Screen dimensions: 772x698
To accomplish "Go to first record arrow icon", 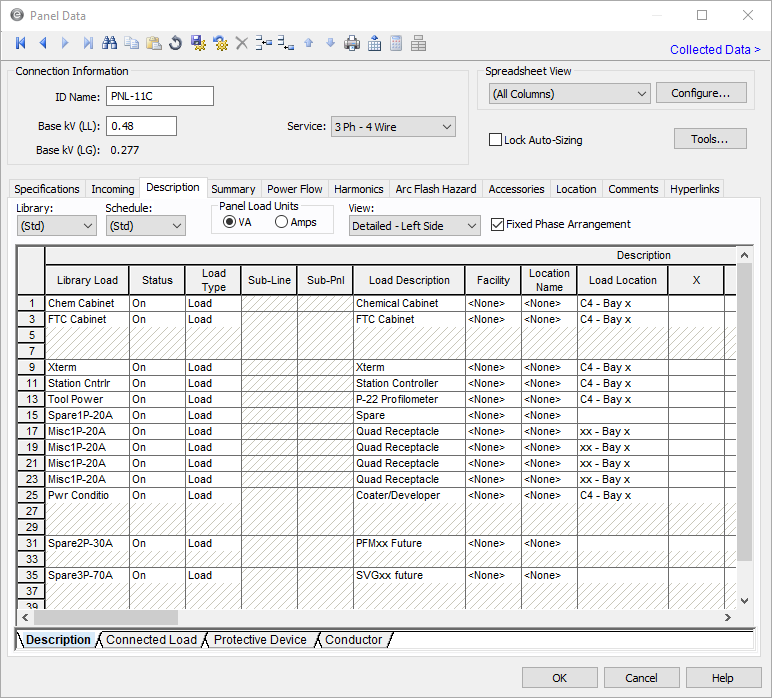I will click(x=21, y=43).
